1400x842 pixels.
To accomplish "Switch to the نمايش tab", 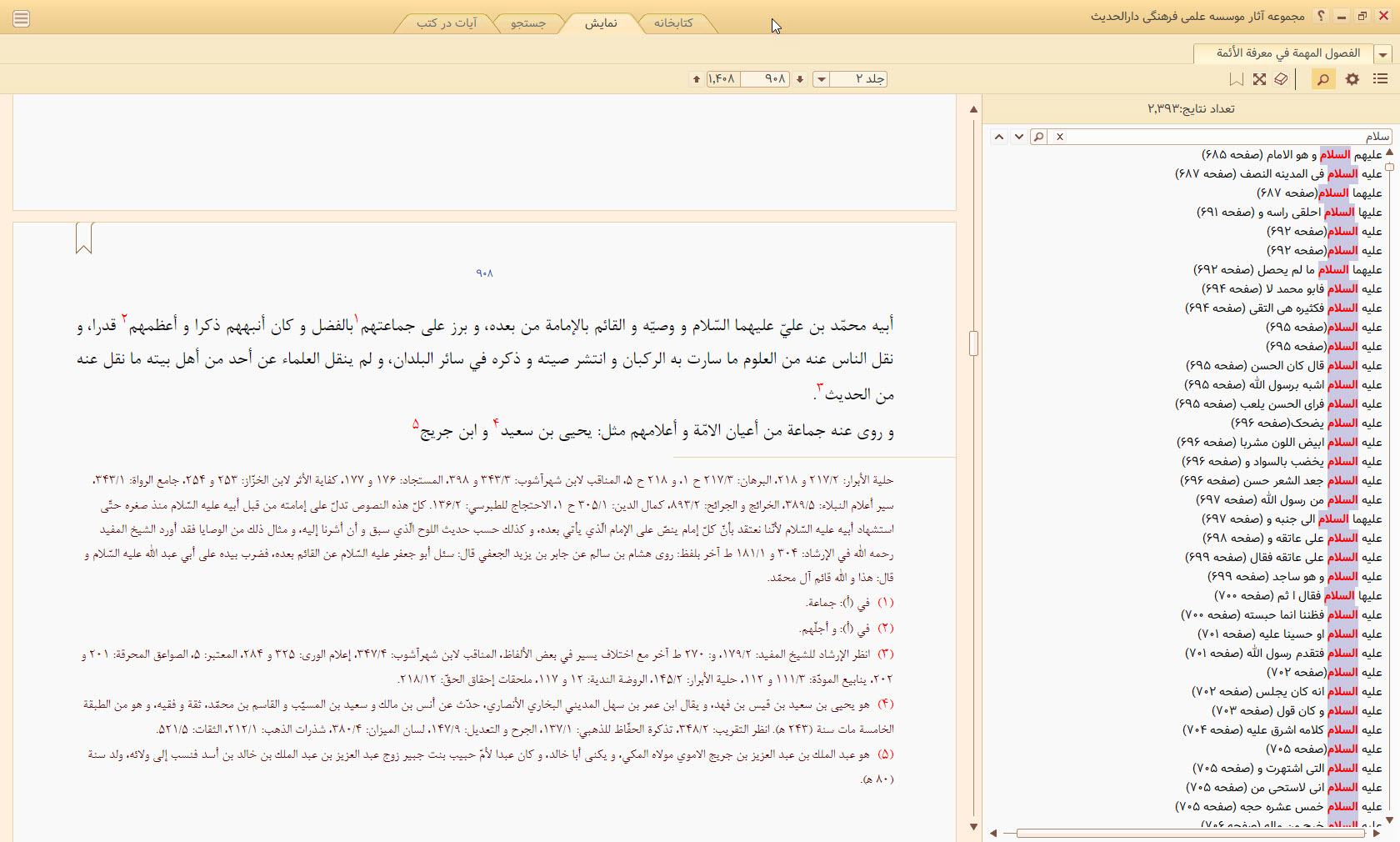I will pos(601,23).
